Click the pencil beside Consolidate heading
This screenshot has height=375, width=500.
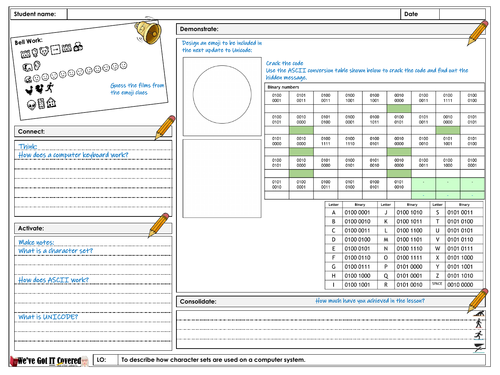pyautogui.click(x=478, y=301)
